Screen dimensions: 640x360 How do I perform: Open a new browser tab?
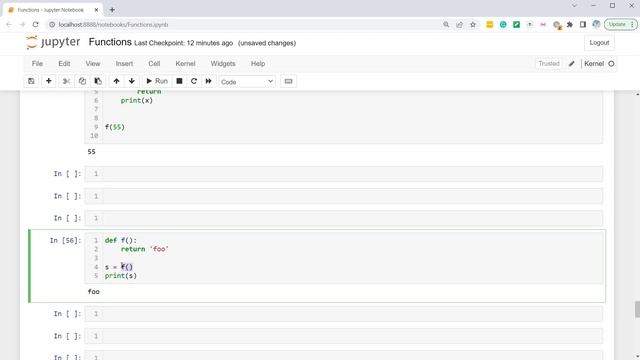[x=112, y=10]
